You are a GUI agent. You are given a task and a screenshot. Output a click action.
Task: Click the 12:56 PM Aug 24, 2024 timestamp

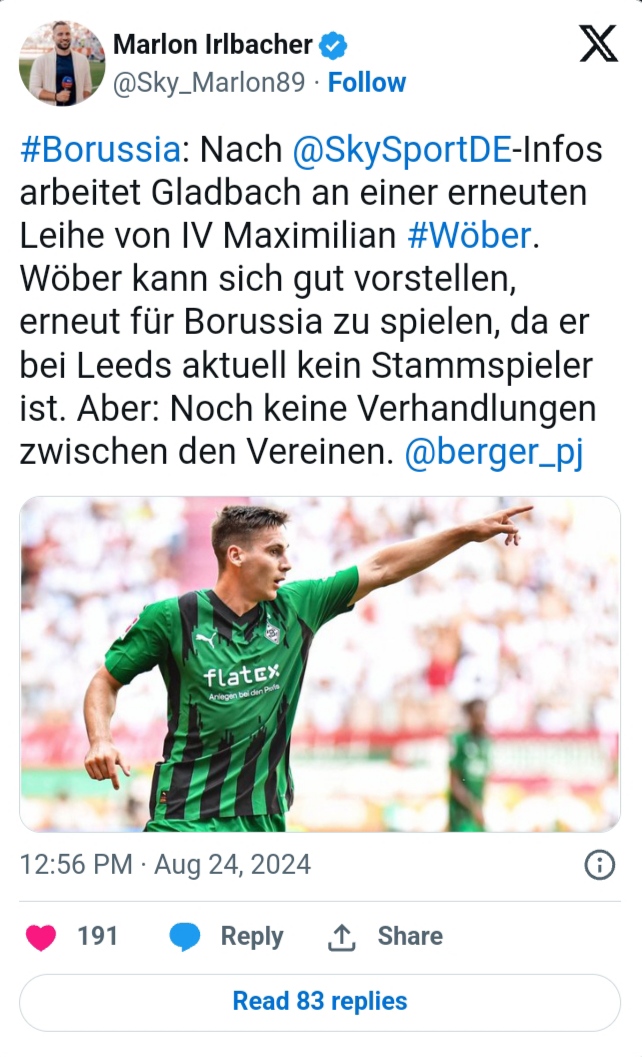tap(165, 864)
